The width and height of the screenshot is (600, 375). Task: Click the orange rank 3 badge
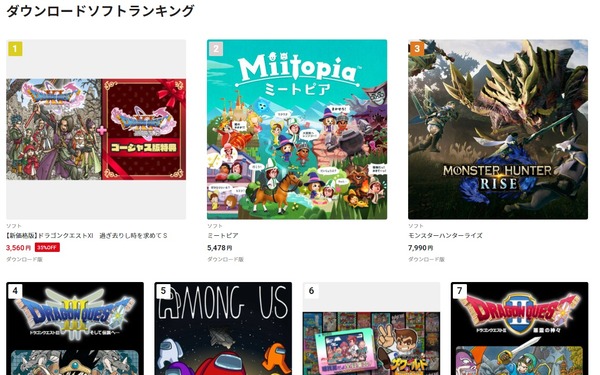pos(417,49)
